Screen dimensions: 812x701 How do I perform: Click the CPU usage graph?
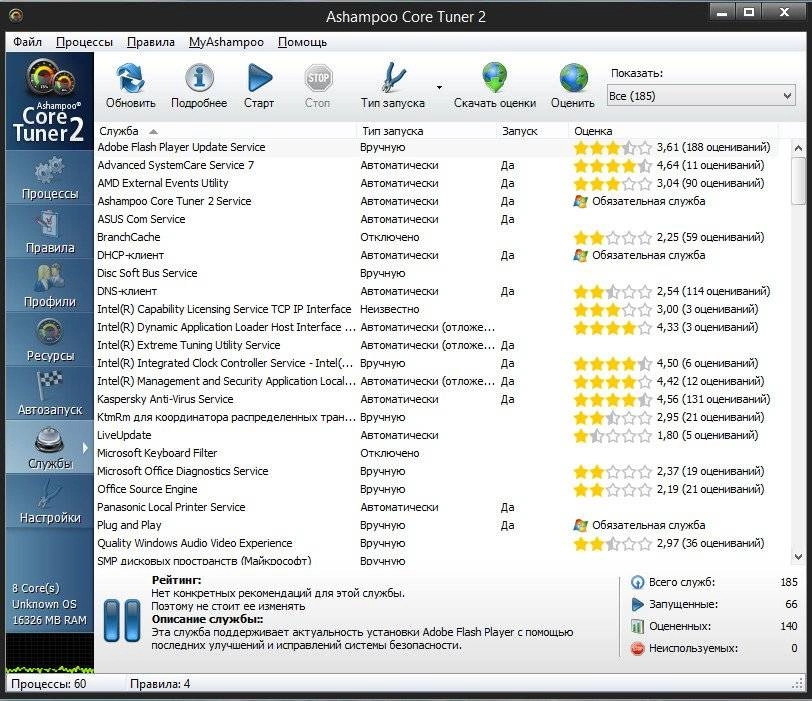(50, 653)
